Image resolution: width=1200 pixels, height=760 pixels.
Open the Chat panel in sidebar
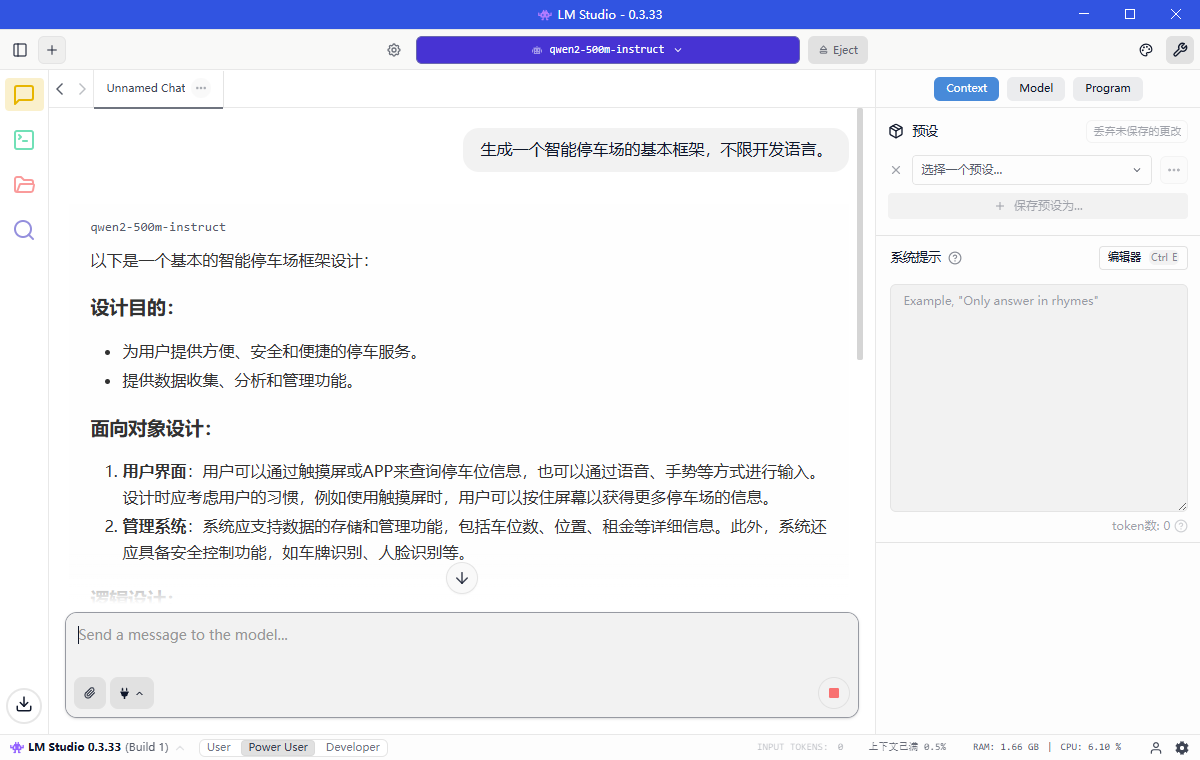[x=23, y=95]
